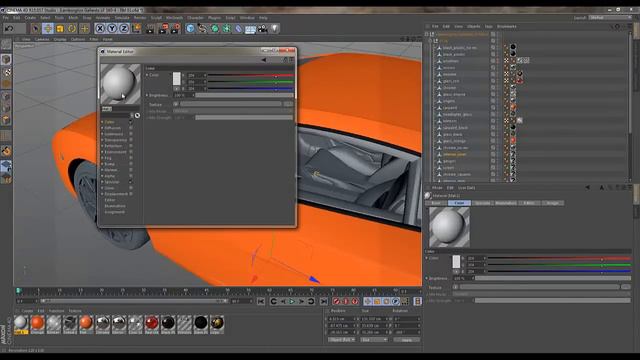Screen dimensions: 640x360
Task: Collapse the top-level object tree node
Action: tap(427, 34)
